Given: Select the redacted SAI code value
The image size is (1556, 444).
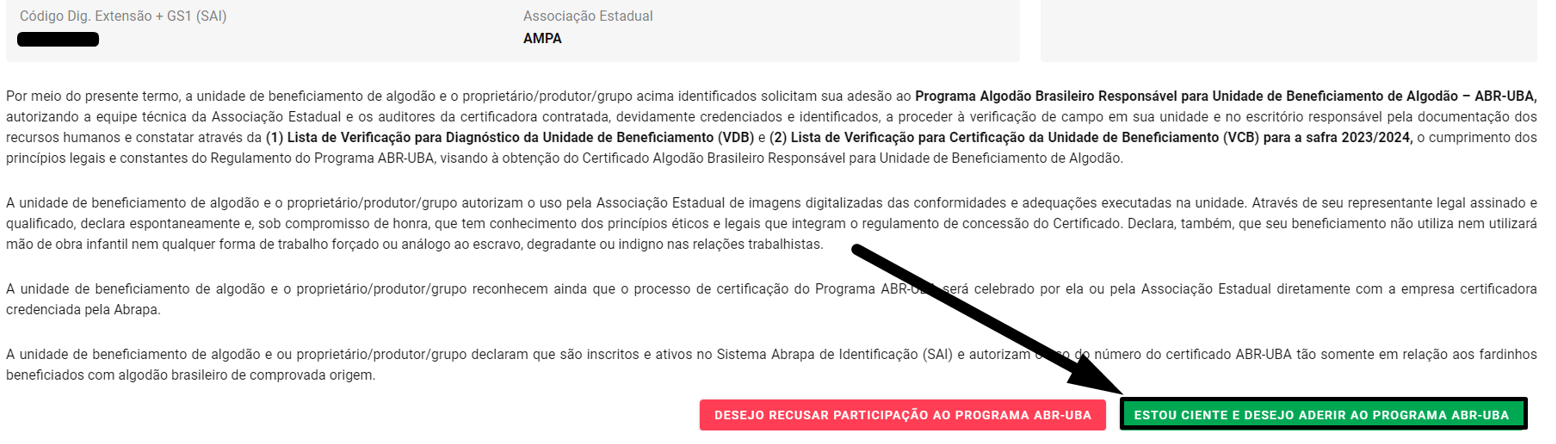Looking at the screenshot, I should pyautogui.click(x=58, y=40).
